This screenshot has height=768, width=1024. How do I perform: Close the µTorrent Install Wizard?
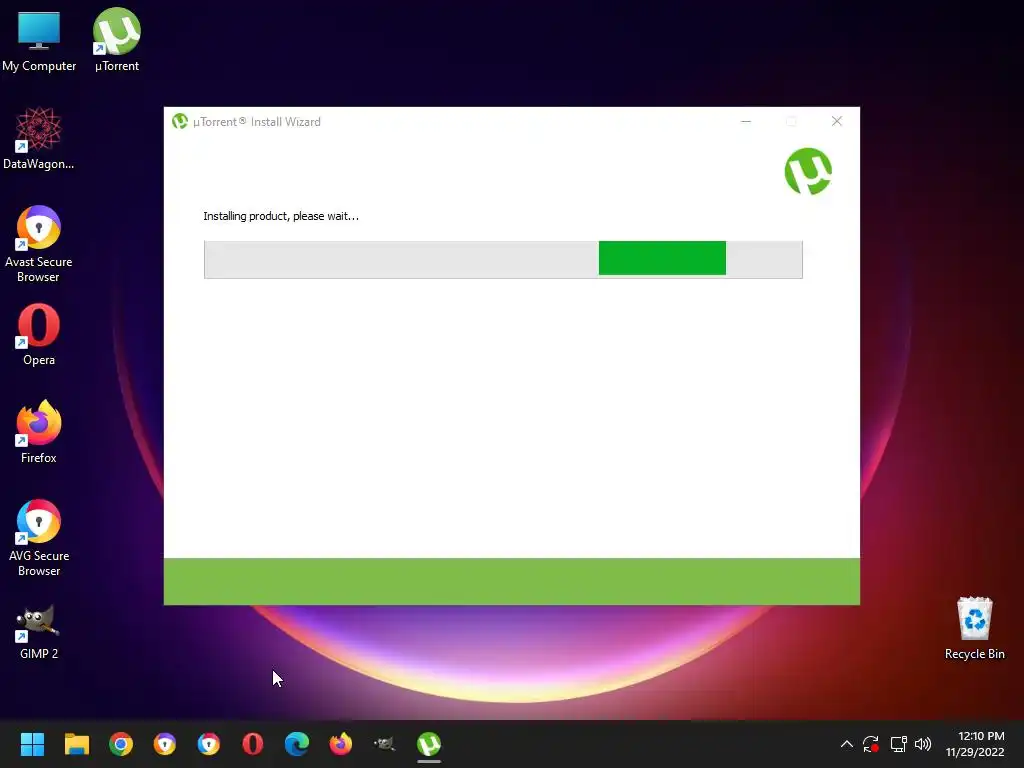click(837, 121)
